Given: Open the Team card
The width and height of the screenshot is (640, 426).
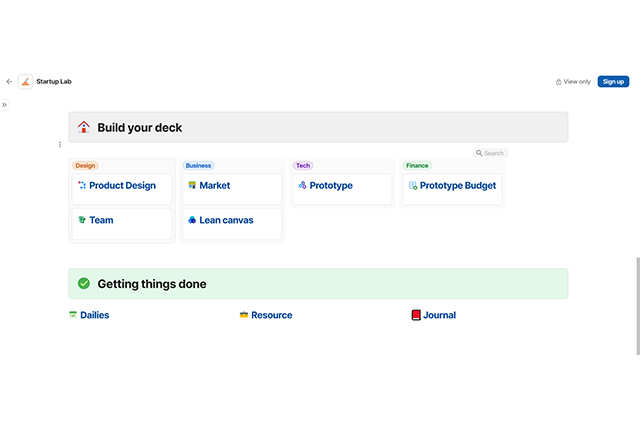Looking at the screenshot, I should click(122, 224).
